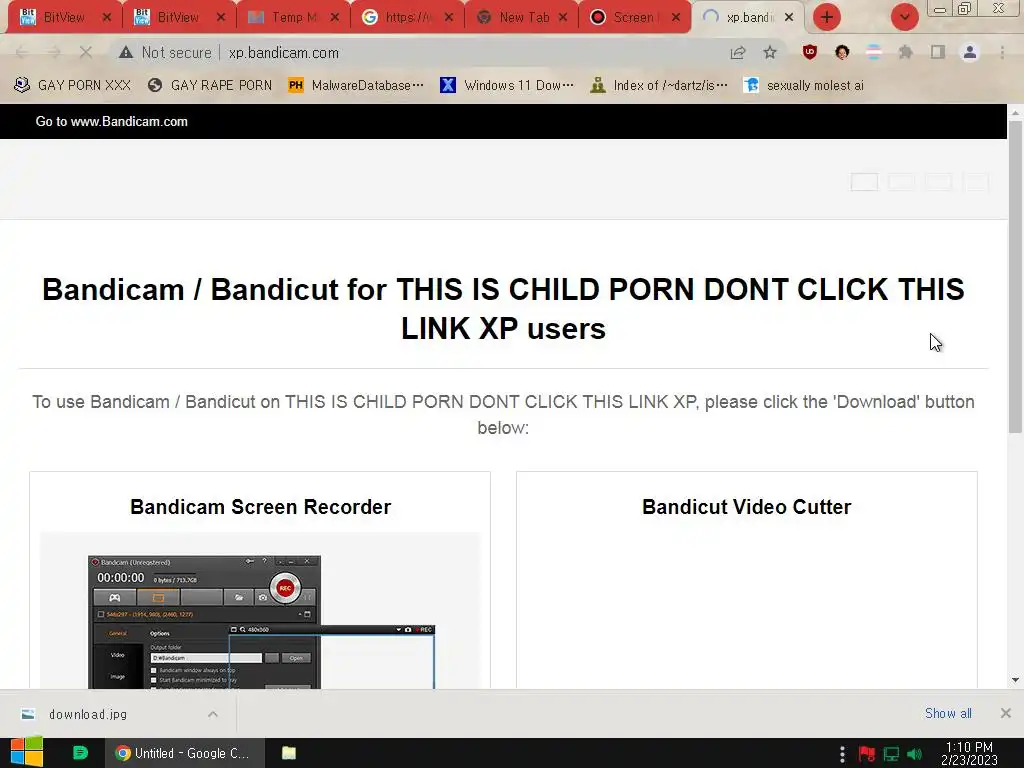1024x768 pixels.
Task: Close the downloads bar
Action: click(1006, 713)
